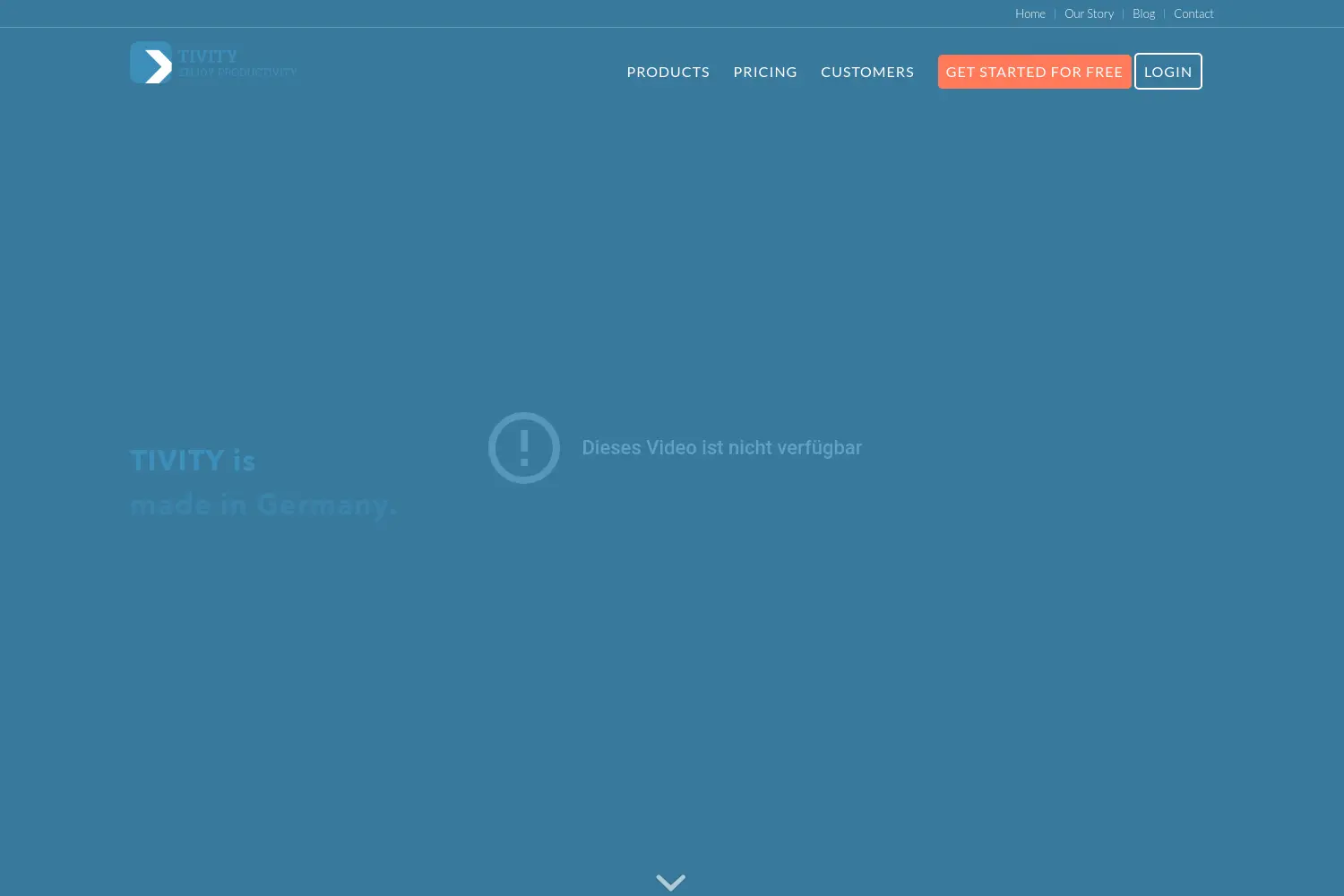Open the CUSTOMERS navigation item
Screen dimensions: 1344x896
click(x=867, y=72)
